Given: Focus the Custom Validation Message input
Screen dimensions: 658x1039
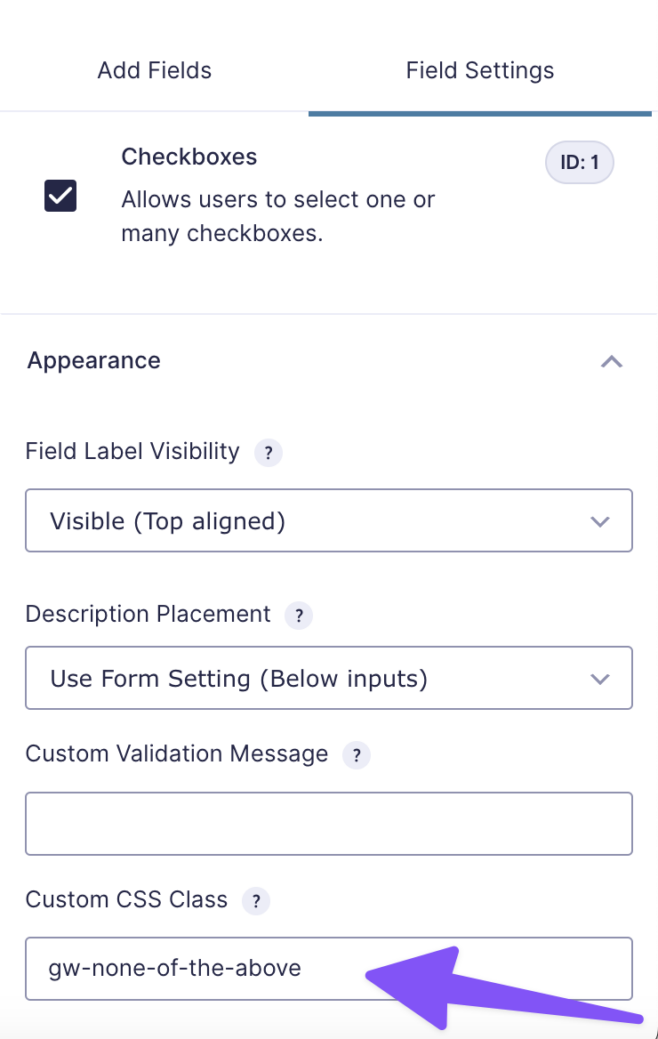Looking at the screenshot, I should (329, 824).
